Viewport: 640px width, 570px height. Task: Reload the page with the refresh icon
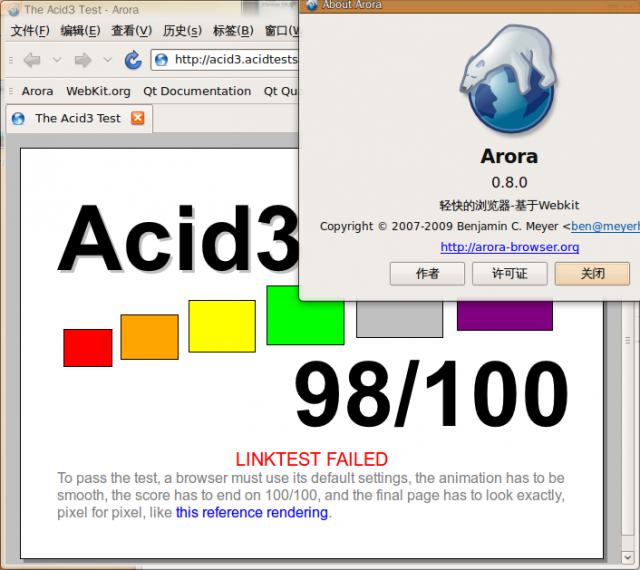pyautogui.click(x=133, y=60)
